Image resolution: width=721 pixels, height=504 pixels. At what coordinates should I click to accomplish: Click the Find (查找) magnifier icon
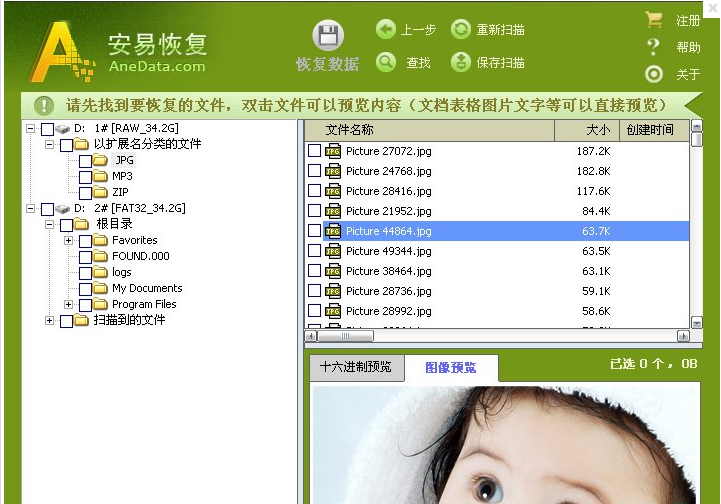click(x=386, y=62)
